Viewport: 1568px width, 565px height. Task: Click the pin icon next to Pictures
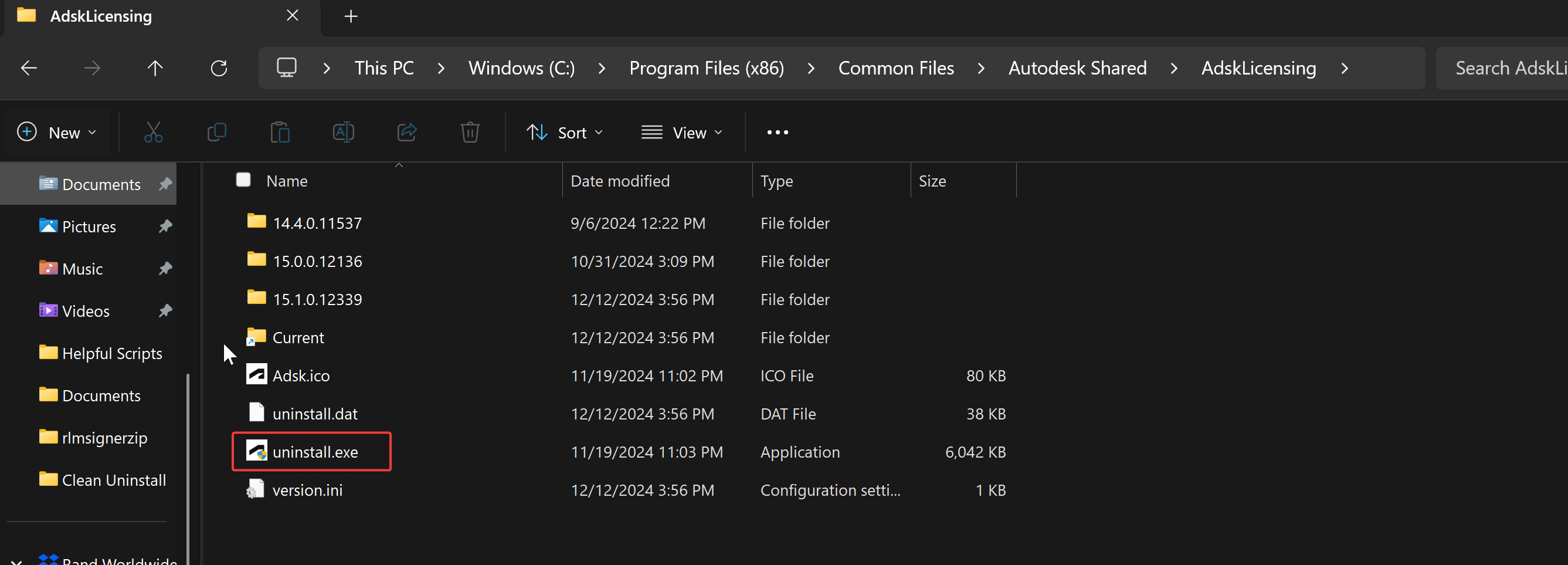pyautogui.click(x=165, y=226)
